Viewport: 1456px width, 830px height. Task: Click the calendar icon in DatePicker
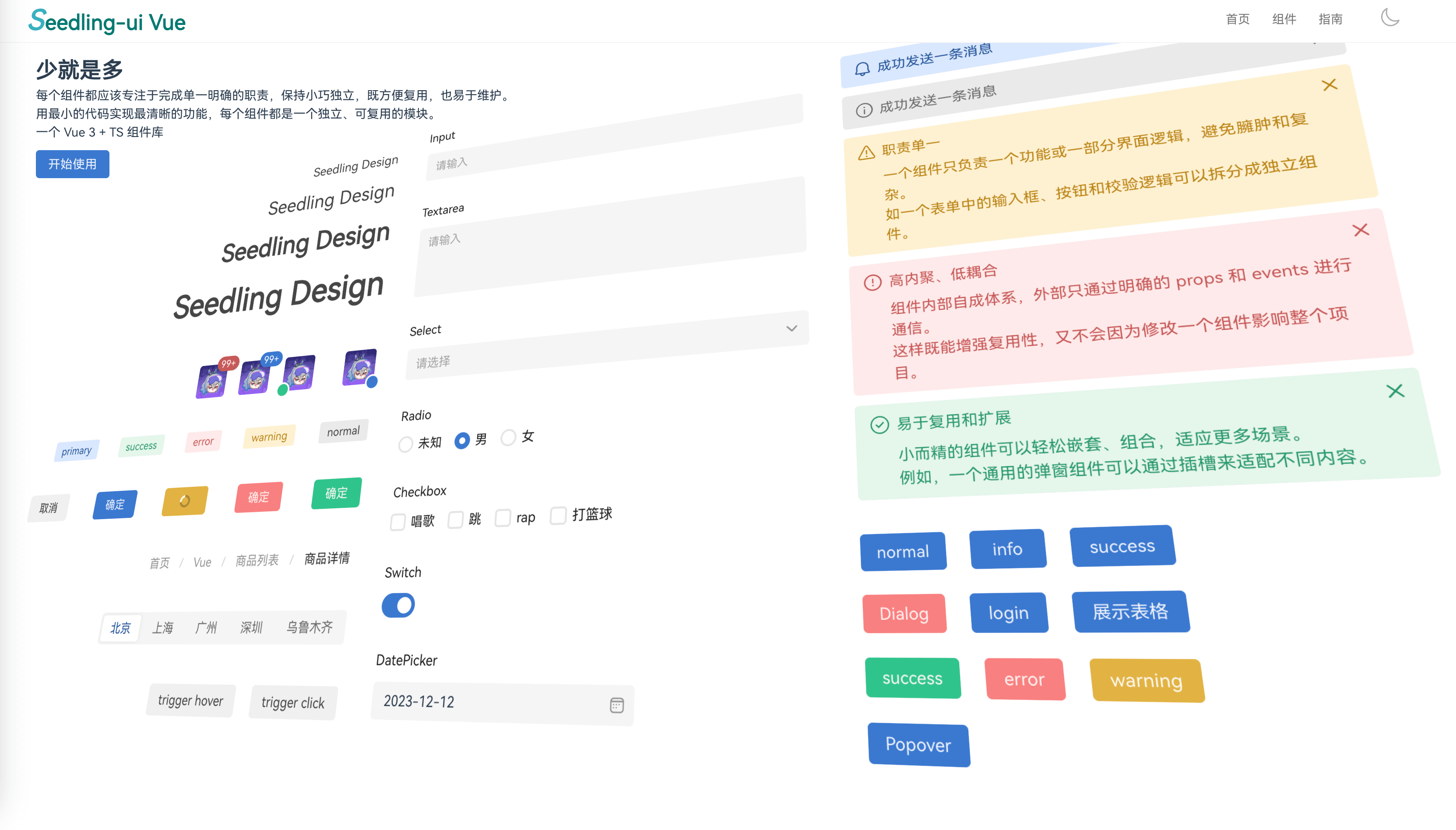[617, 705]
